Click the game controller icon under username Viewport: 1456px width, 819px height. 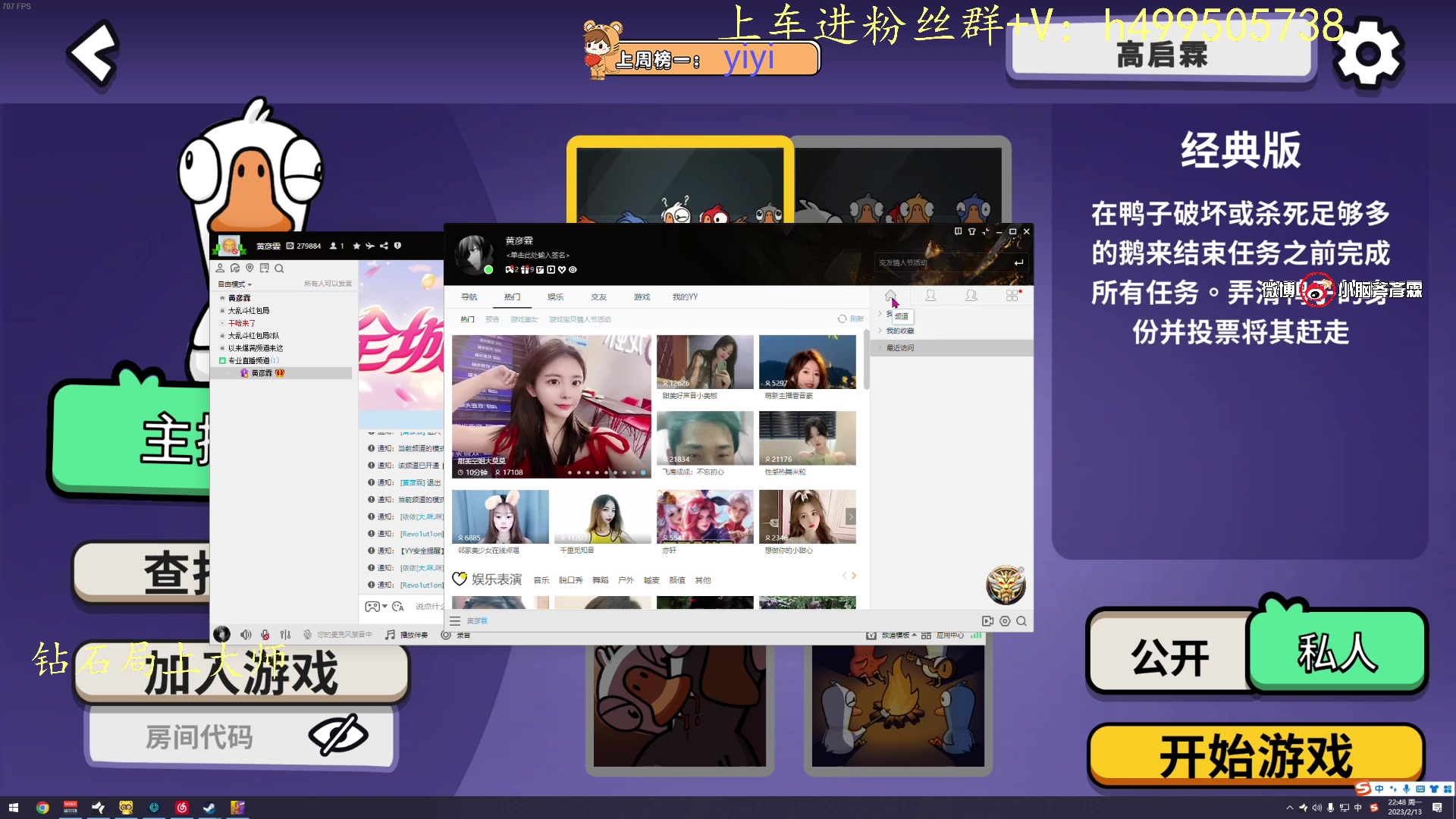(510, 269)
